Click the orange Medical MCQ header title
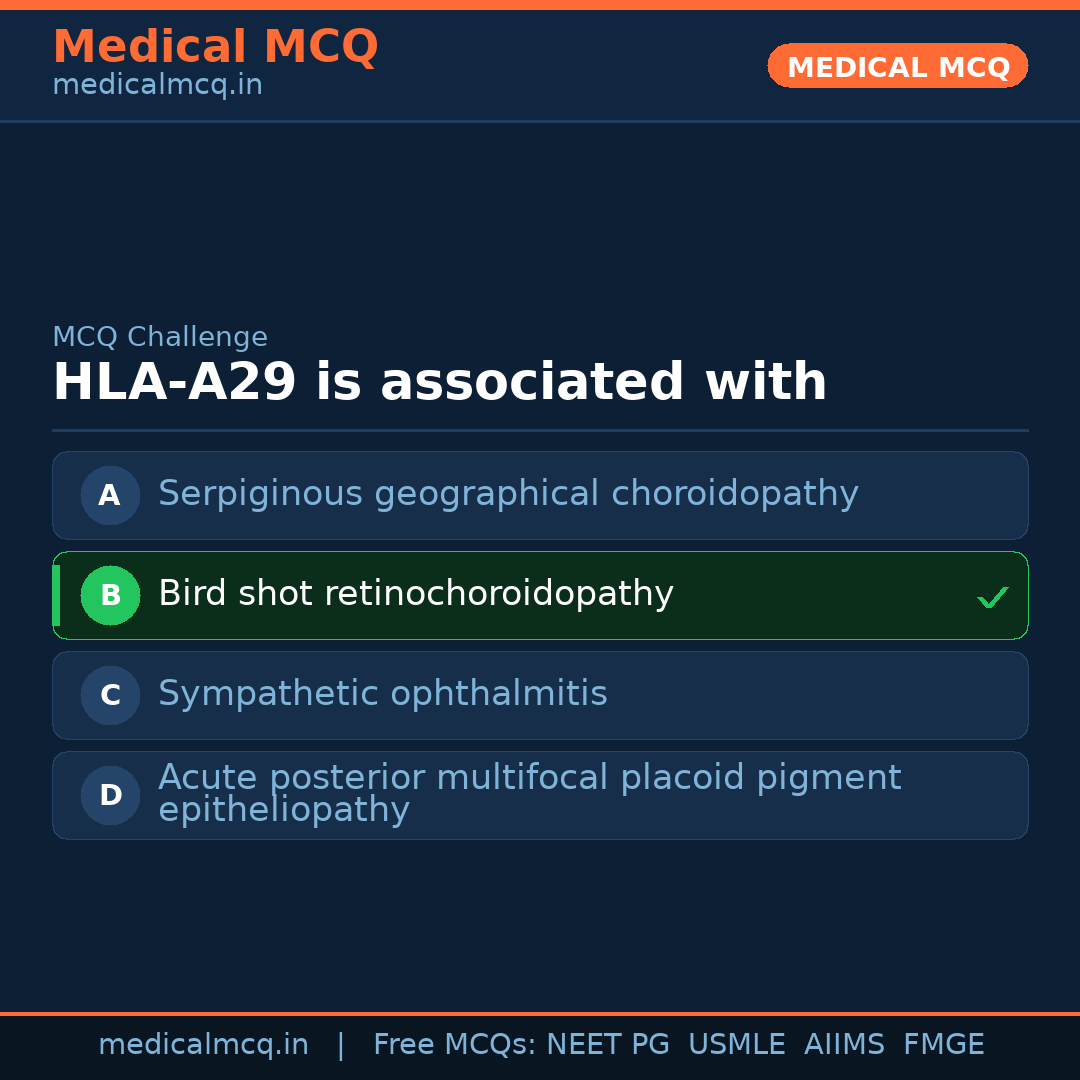The image size is (1080, 1080). [215, 47]
